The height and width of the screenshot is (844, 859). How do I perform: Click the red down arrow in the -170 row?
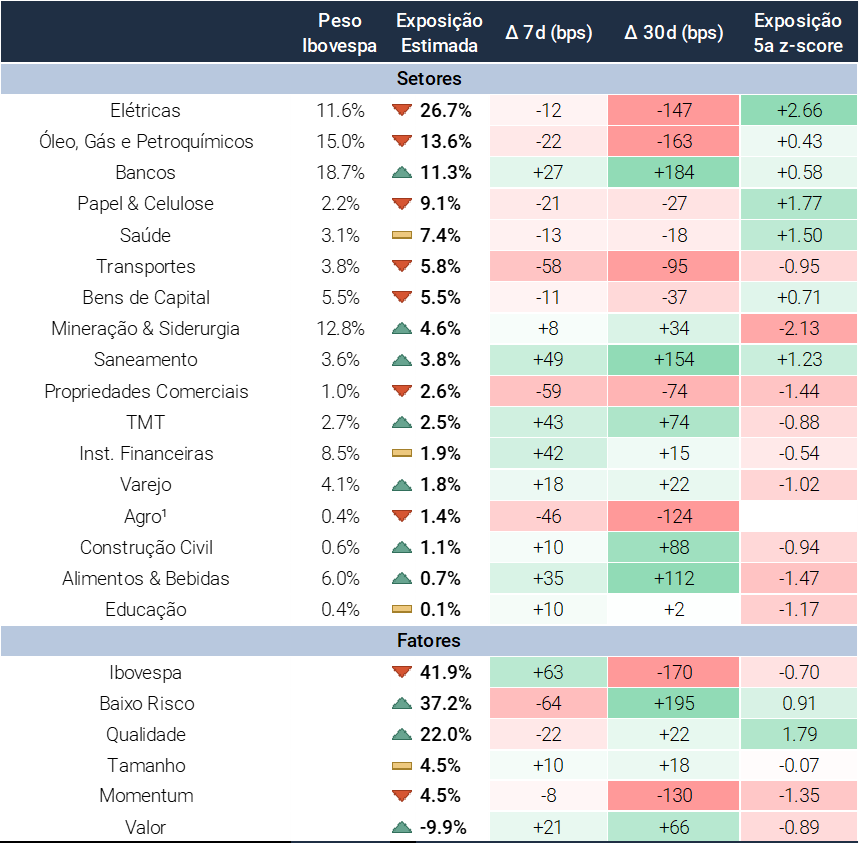[402, 672]
